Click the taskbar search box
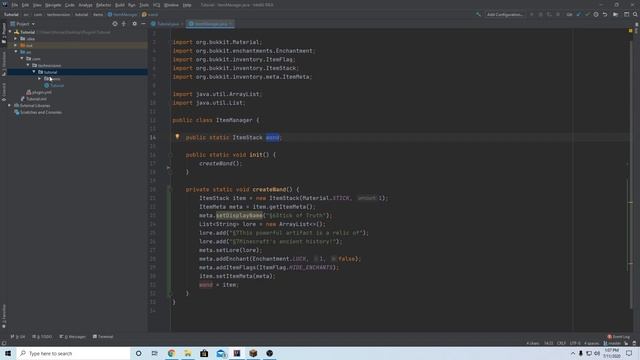Image resolution: width=640 pixels, height=360 pixels. 73,353
